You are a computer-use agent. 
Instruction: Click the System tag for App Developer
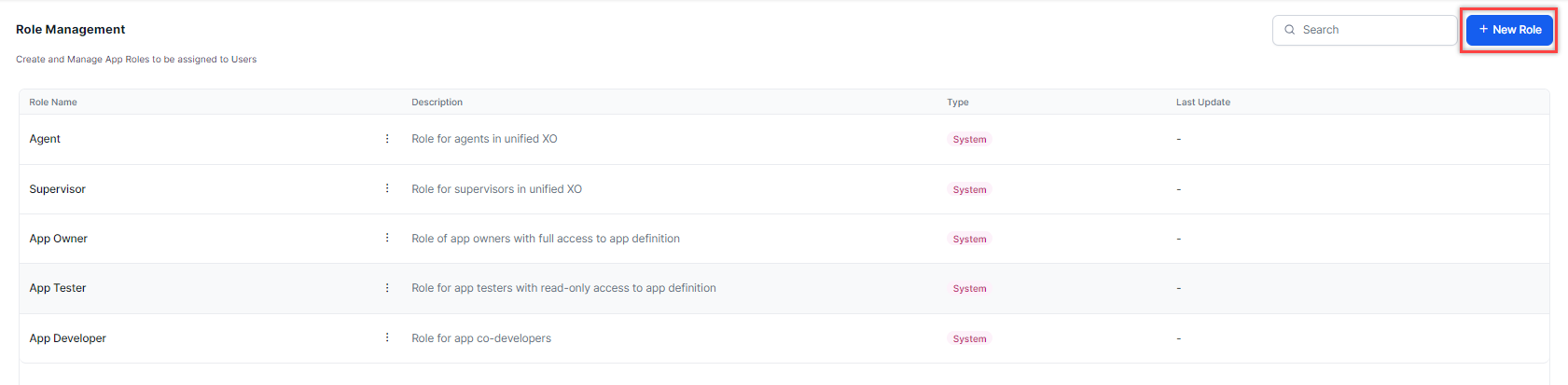969,339
